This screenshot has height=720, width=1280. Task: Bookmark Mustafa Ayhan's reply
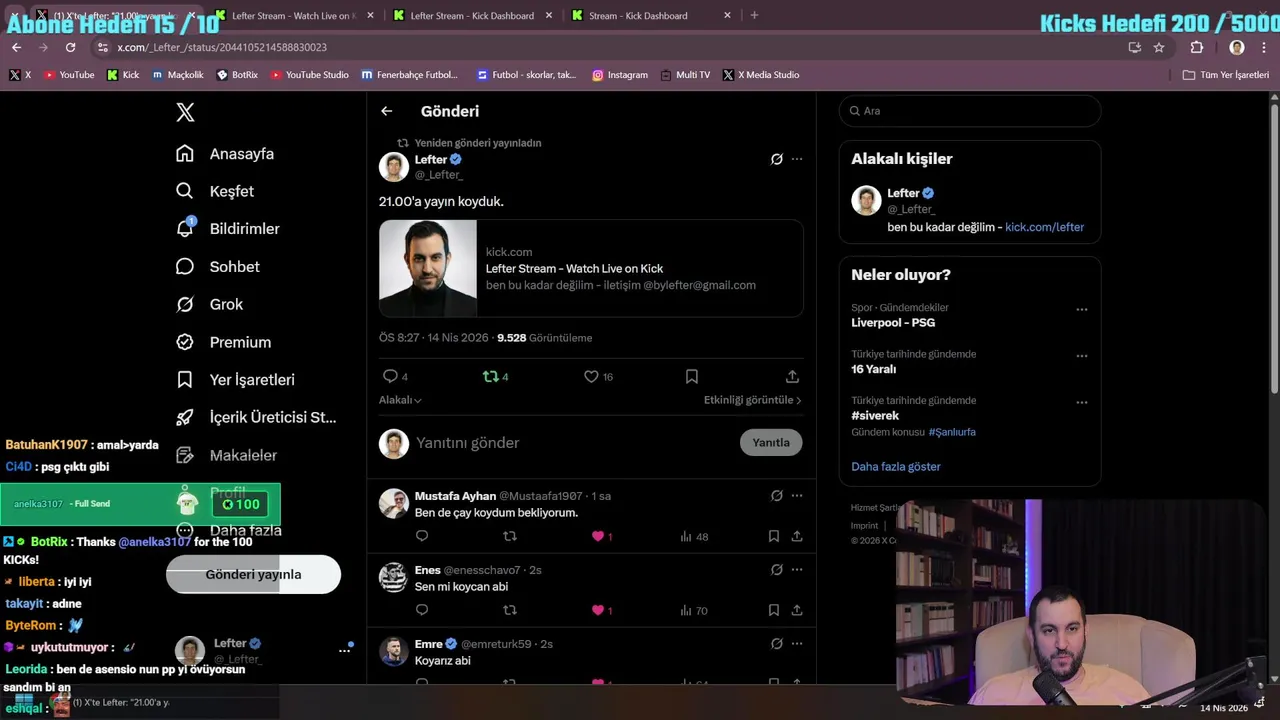(x=774, y=537)
